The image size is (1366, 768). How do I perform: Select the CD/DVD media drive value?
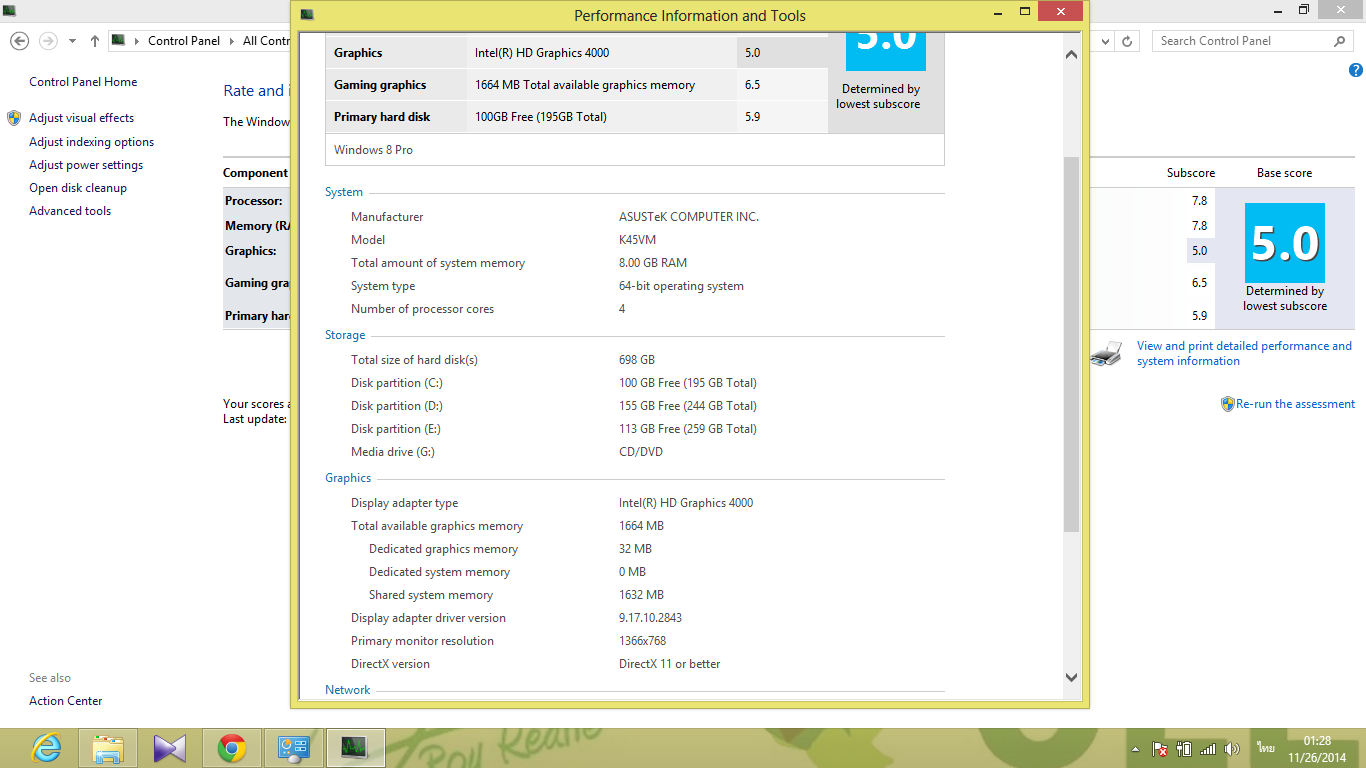pos(641,452)
